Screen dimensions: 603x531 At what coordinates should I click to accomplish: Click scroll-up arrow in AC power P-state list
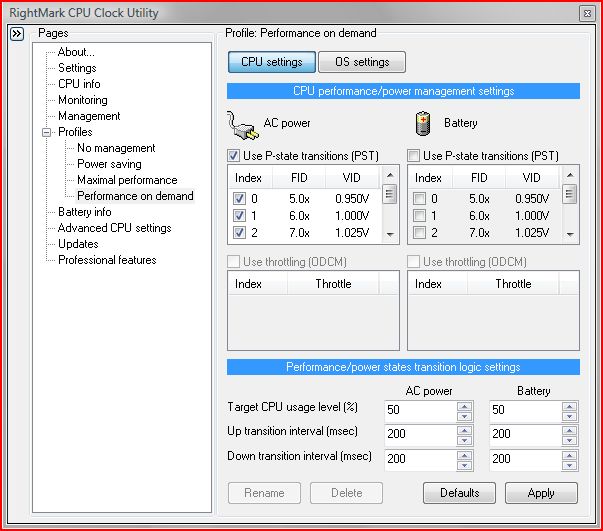pos(390,175)
